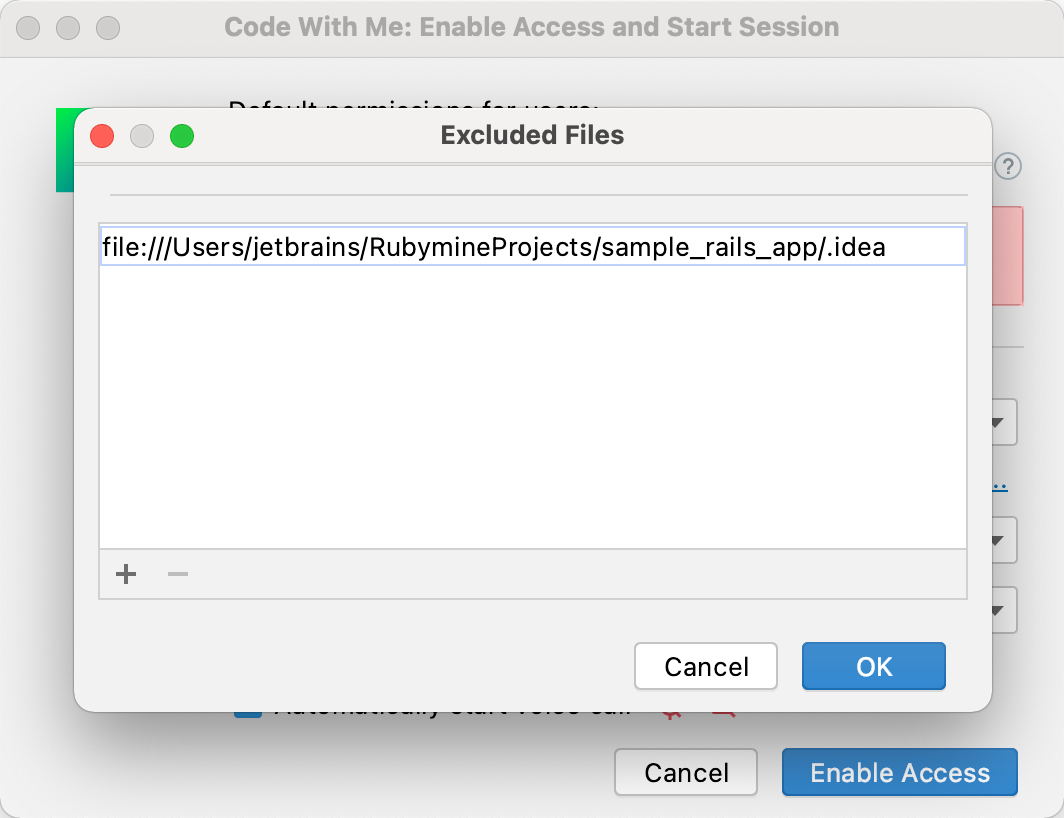Image resolution: width=1064 pixels, height=818 pixels.
Task: Open the topmost permission dropdown on the right
Action: tap(996, 422)
